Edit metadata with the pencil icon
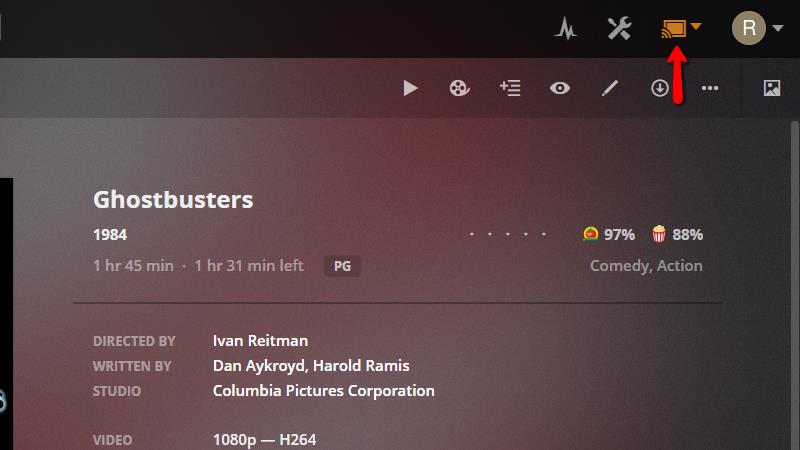Screen dimensions: 800x450 tap(610, 88)
